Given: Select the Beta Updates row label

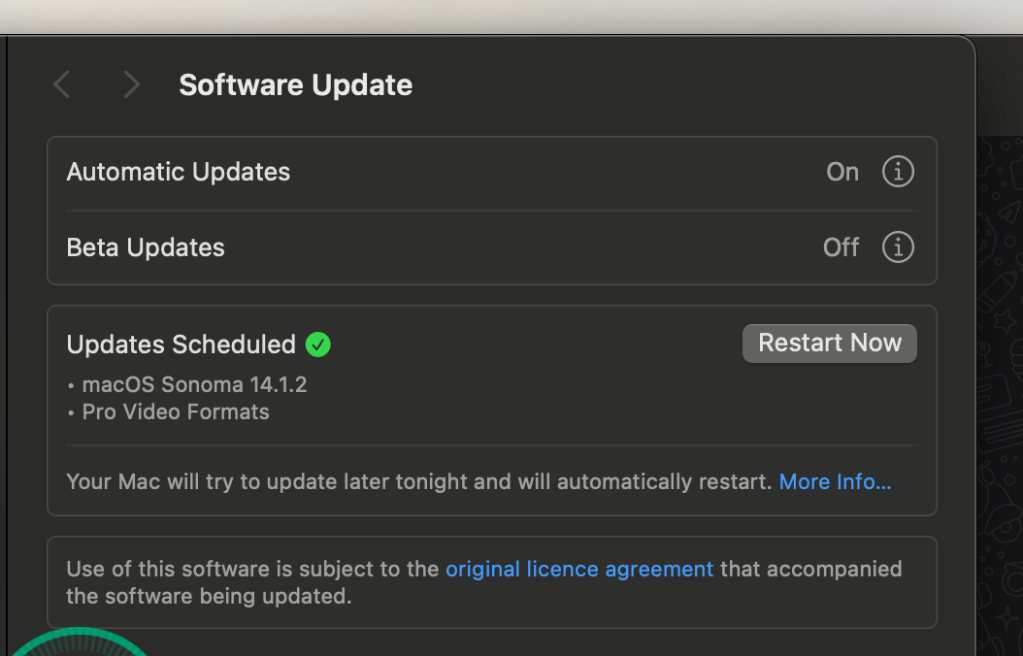Looking at the screenshot, I should tap(145, 248).
